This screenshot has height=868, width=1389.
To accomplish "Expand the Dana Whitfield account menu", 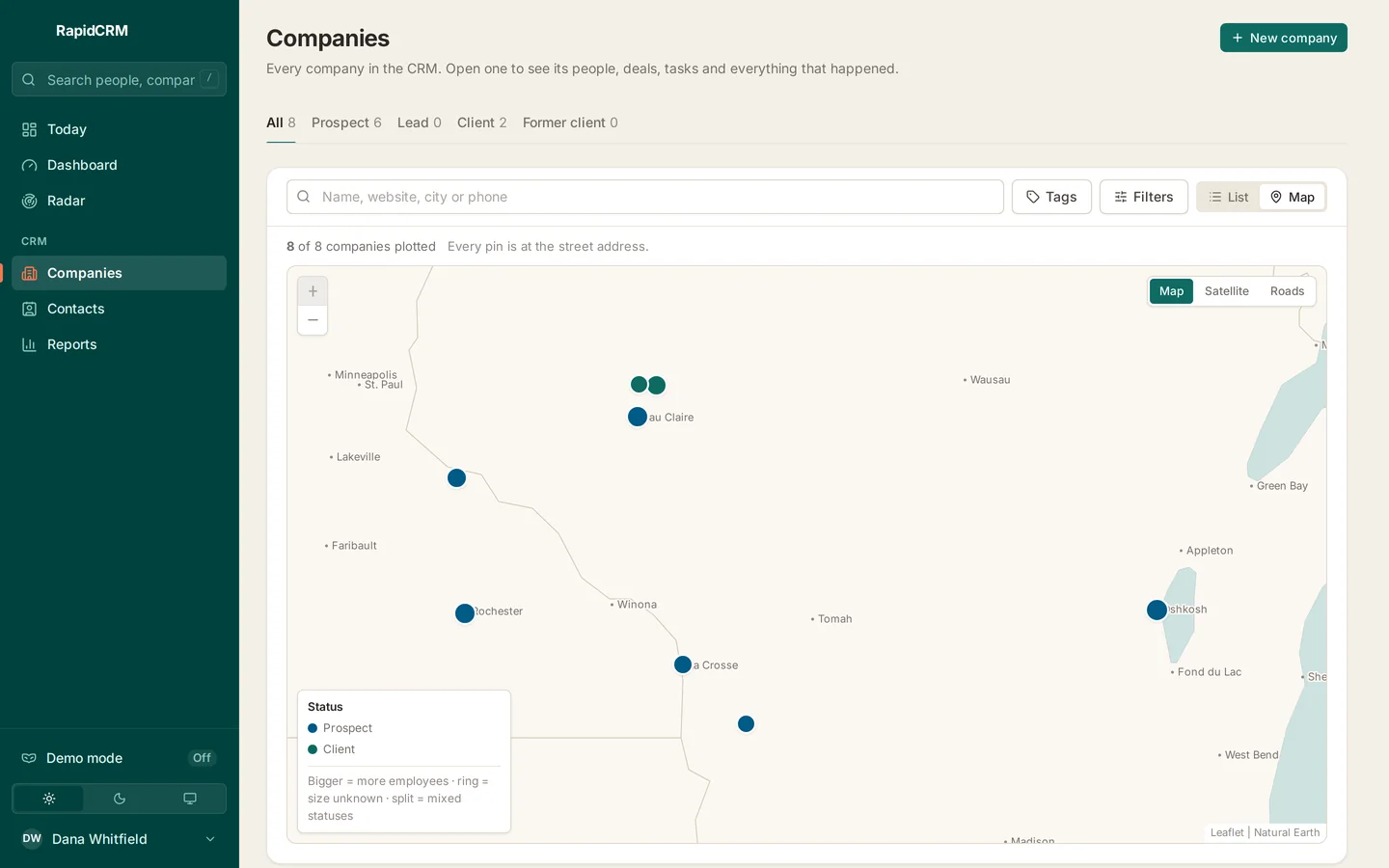I will coord(119,839).
